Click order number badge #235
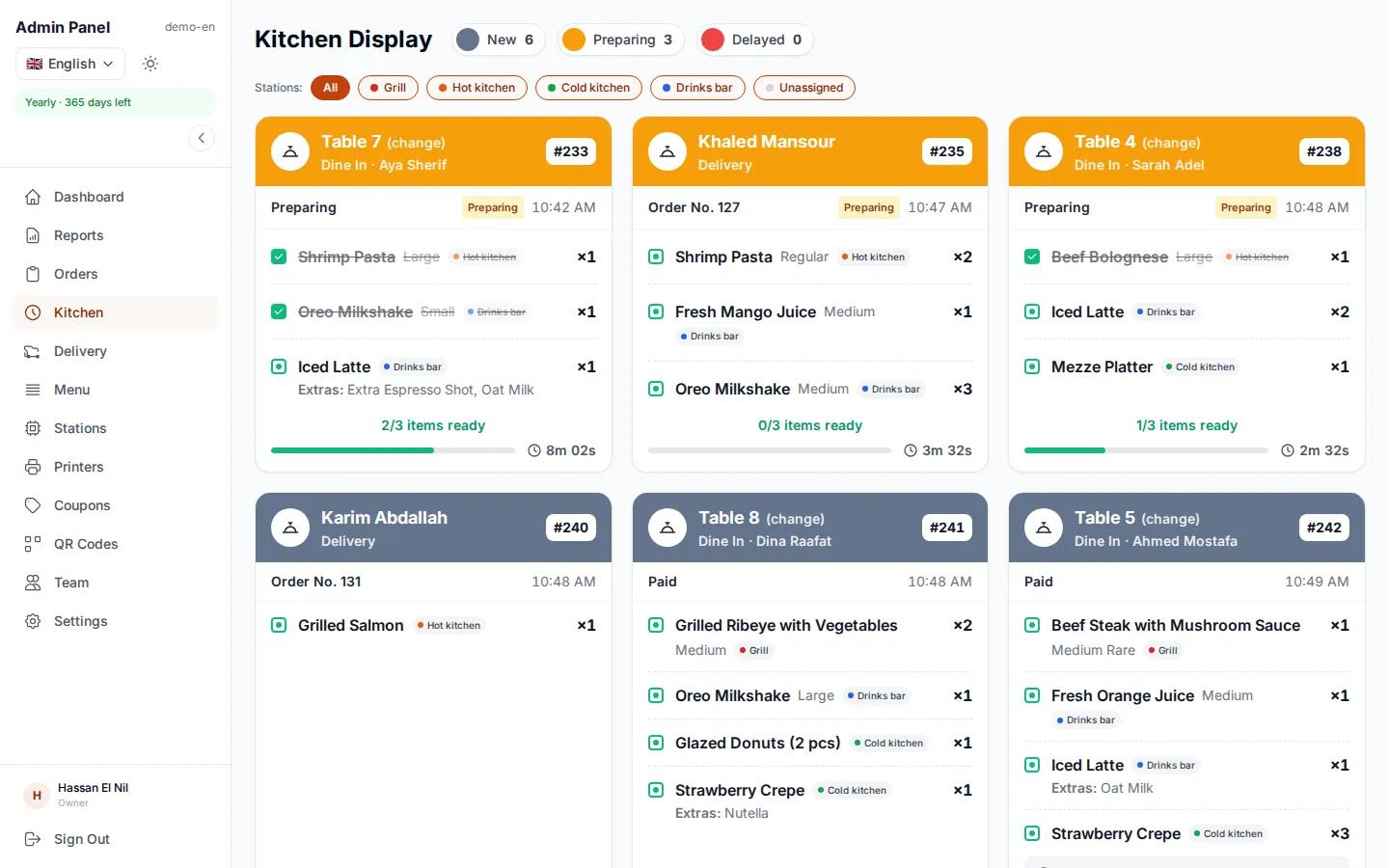Screen dimensions: 1389x868 click(947, 151)
